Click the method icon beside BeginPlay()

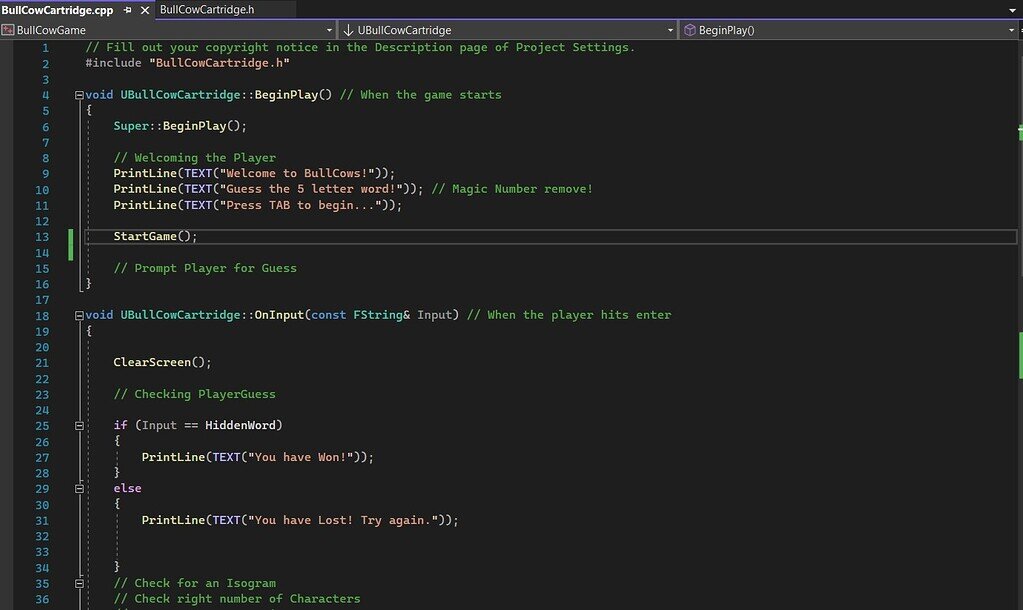[x=689, y=30]
